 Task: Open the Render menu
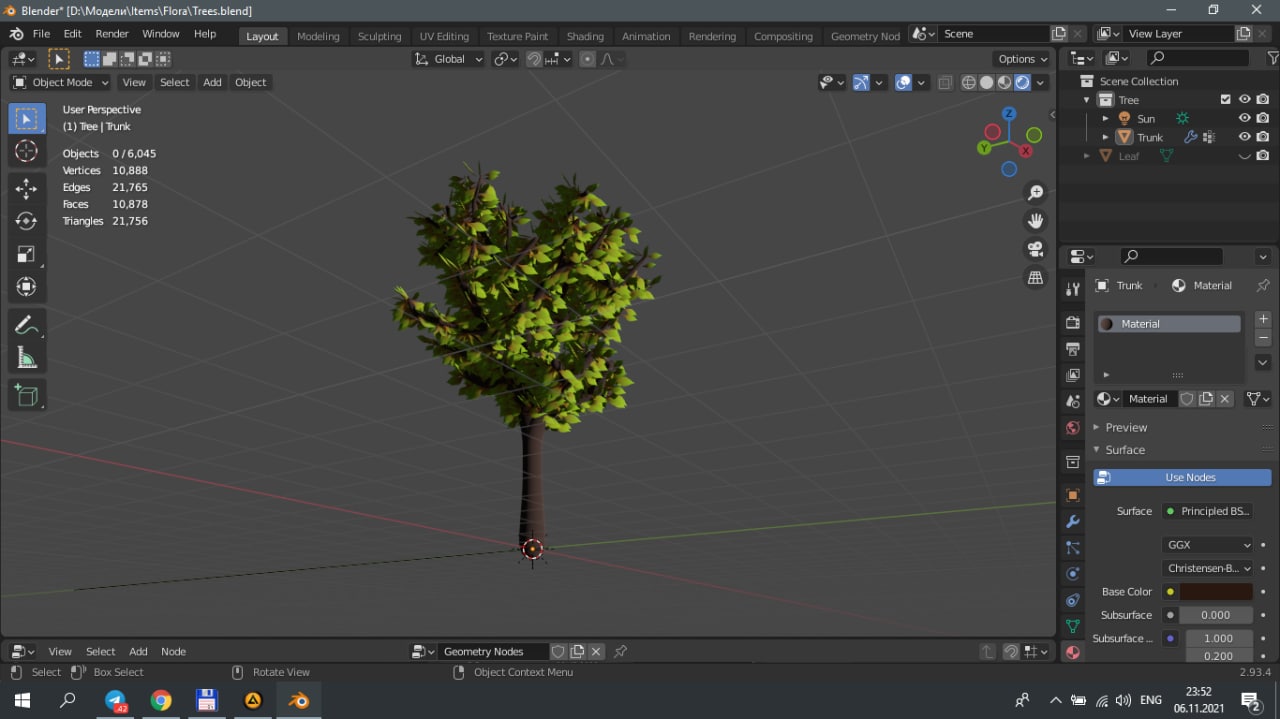[x=112, y=34]
